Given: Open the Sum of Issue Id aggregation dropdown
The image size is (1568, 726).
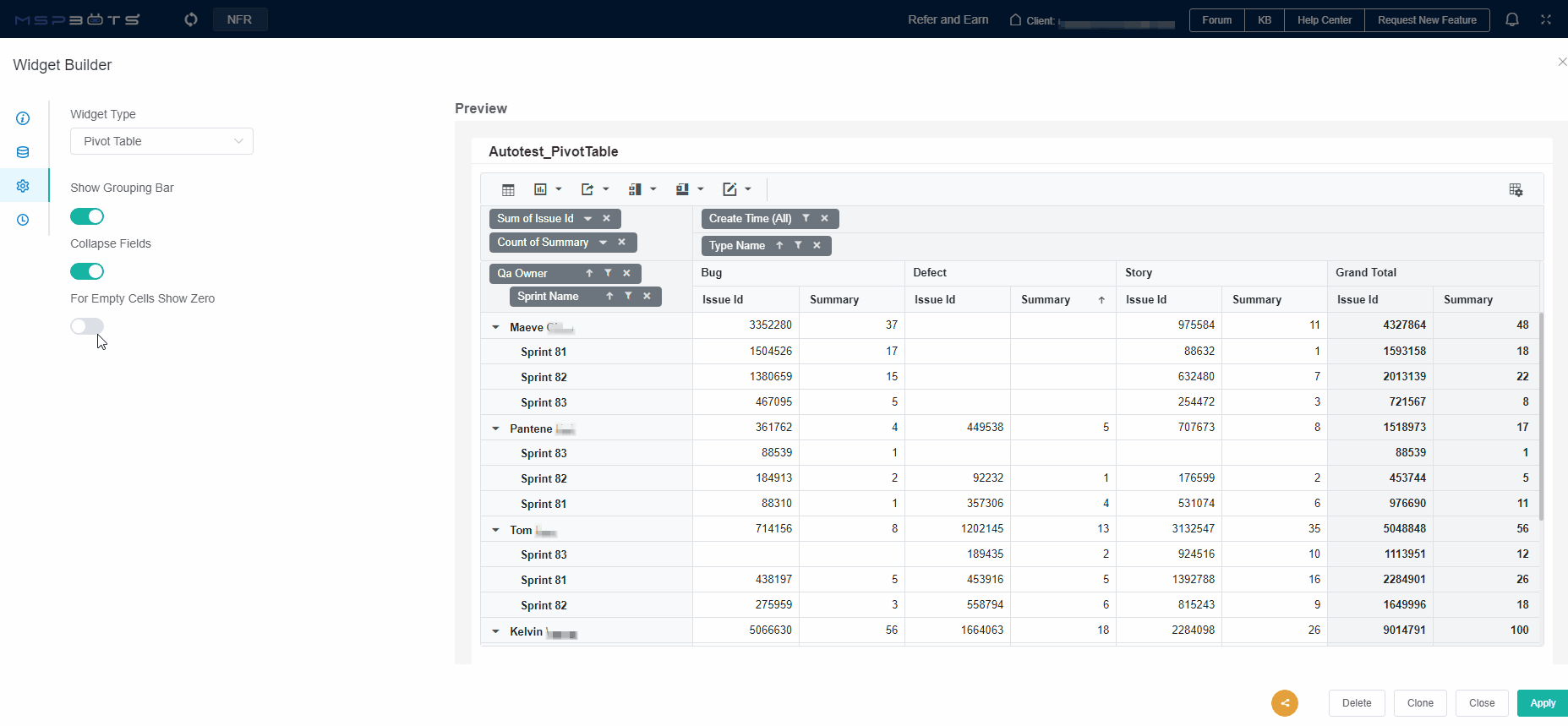Looking at the screenshot, I should click(588, 218).
